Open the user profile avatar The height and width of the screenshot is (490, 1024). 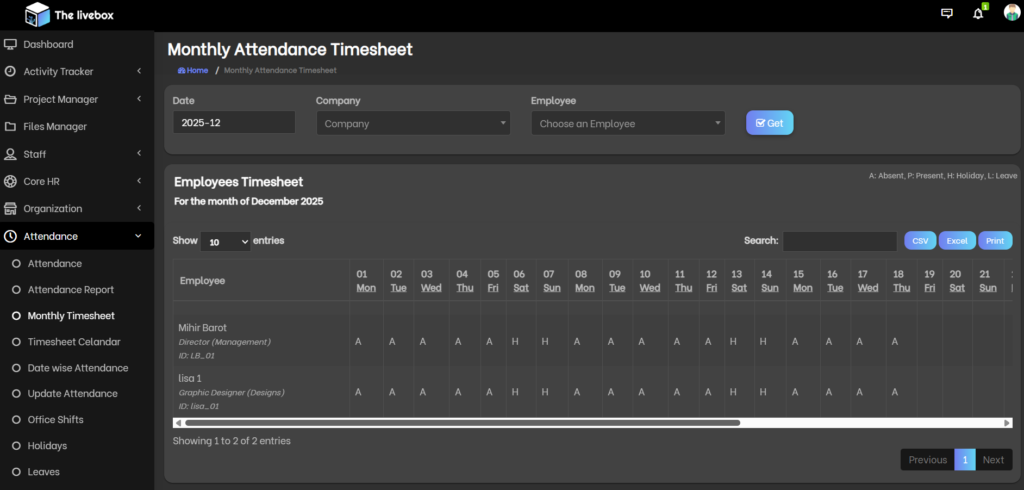[1012, 13]
